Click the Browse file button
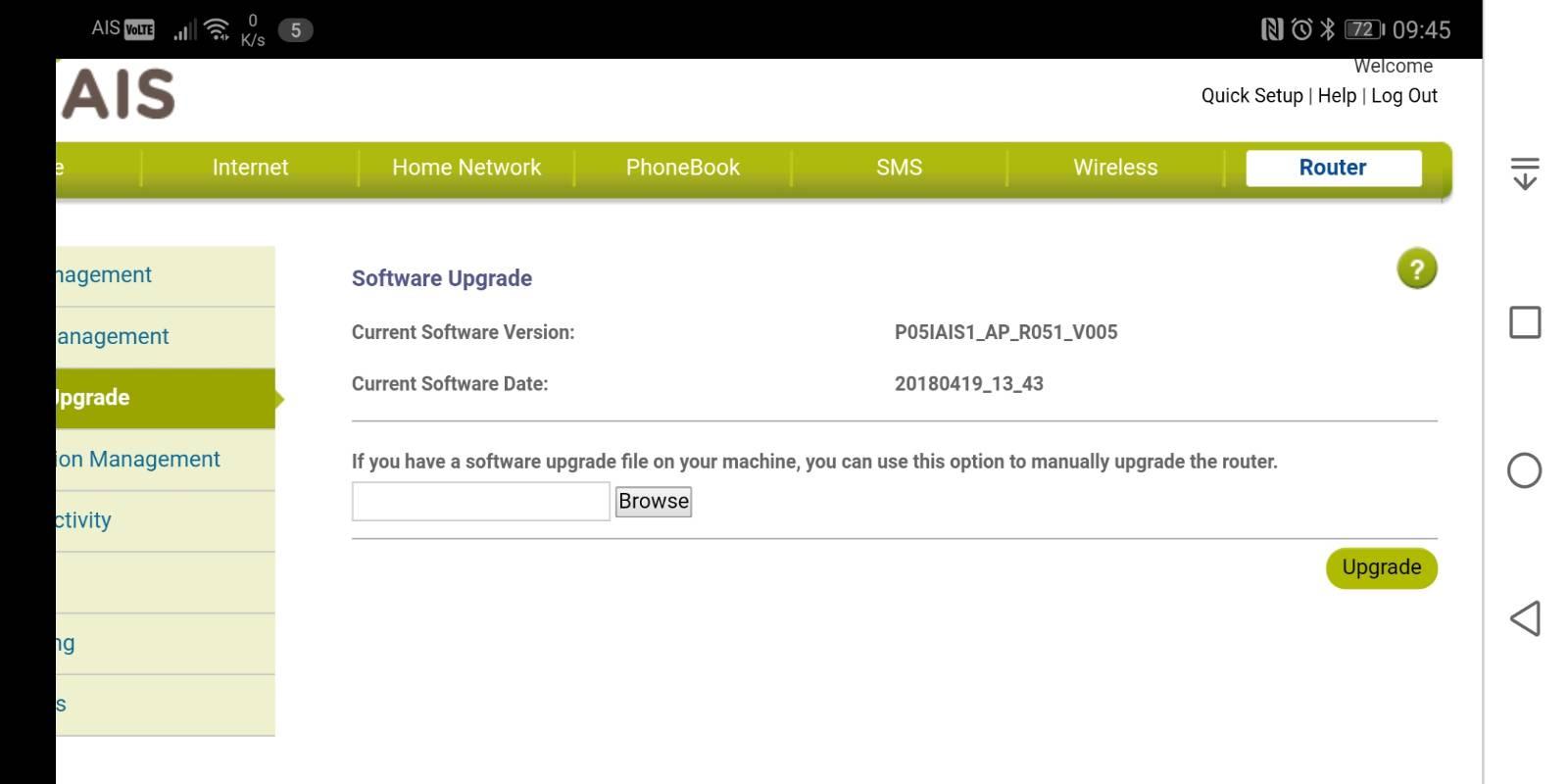The height and width of the screenshot is (784, 1568). tap(654, 502)
